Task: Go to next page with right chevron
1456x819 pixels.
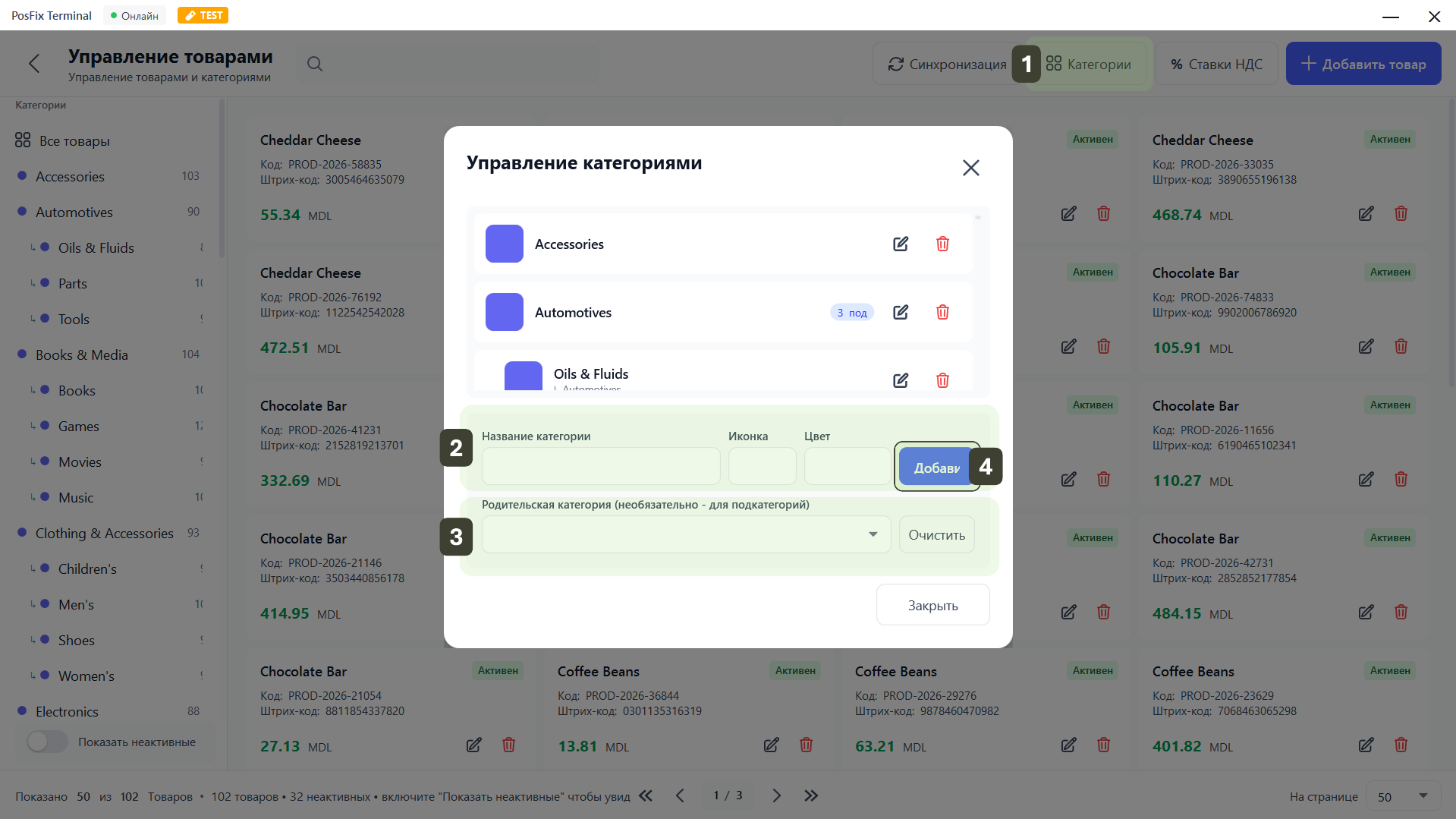Action: 776,795
